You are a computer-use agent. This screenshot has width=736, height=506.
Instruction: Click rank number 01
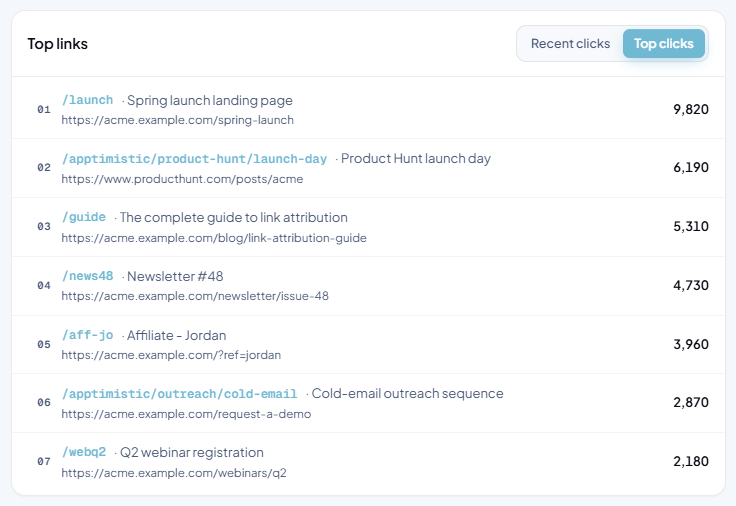(x=44, y=109)
